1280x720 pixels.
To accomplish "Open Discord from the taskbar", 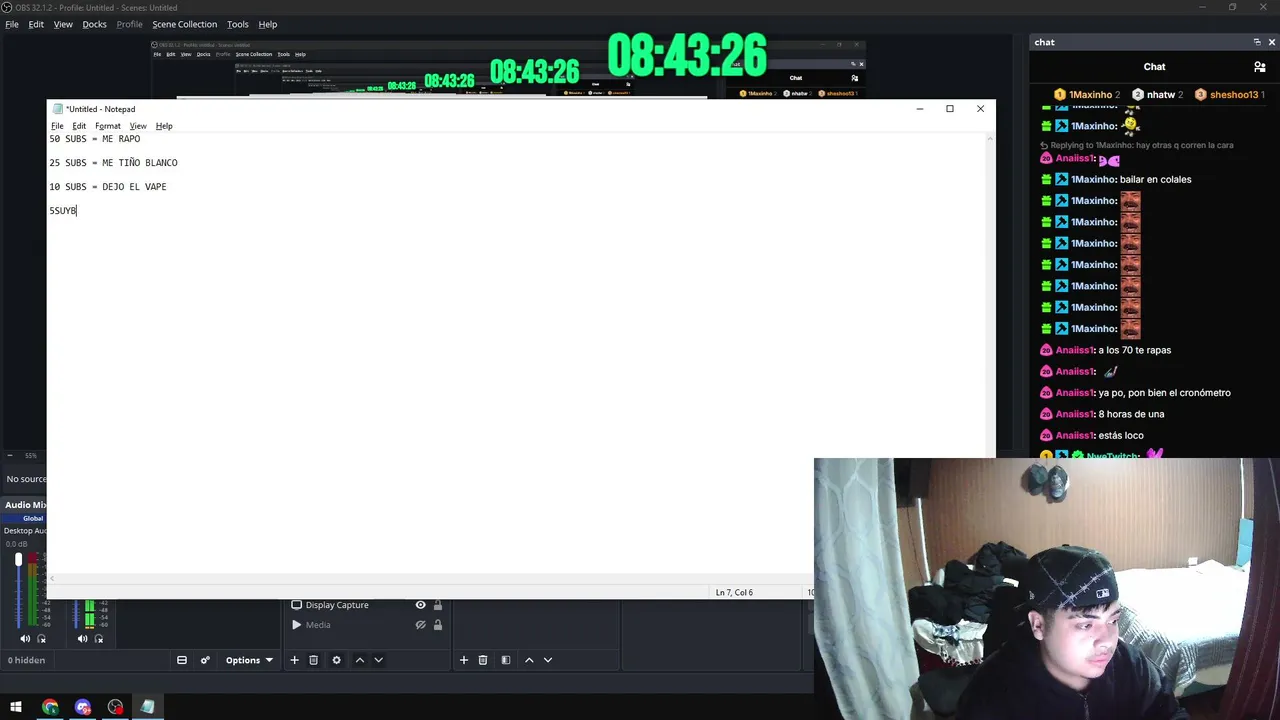I will (83, 707).
